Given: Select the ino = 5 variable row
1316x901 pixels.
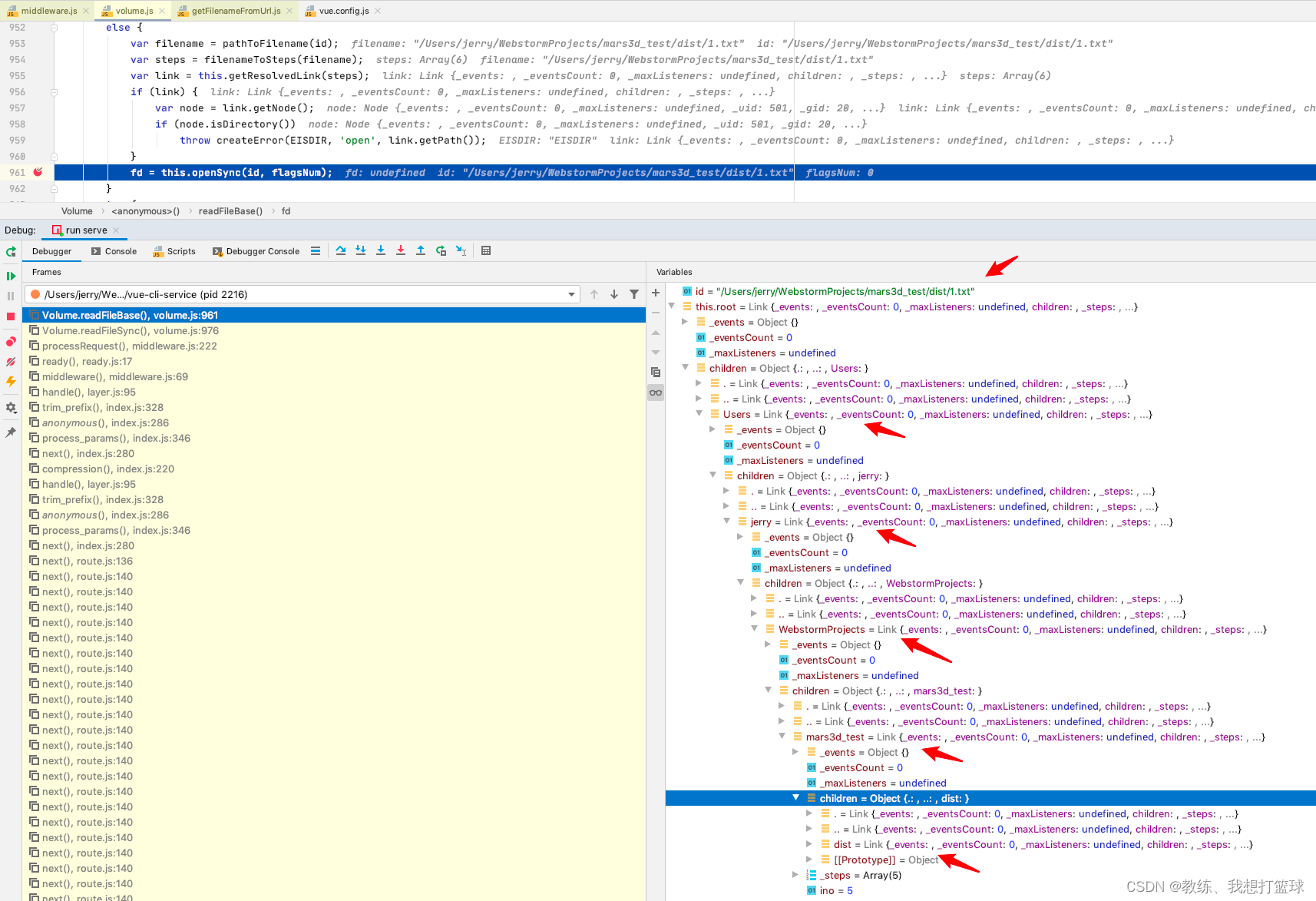Looking at the screenshot, I should [990, 890].
